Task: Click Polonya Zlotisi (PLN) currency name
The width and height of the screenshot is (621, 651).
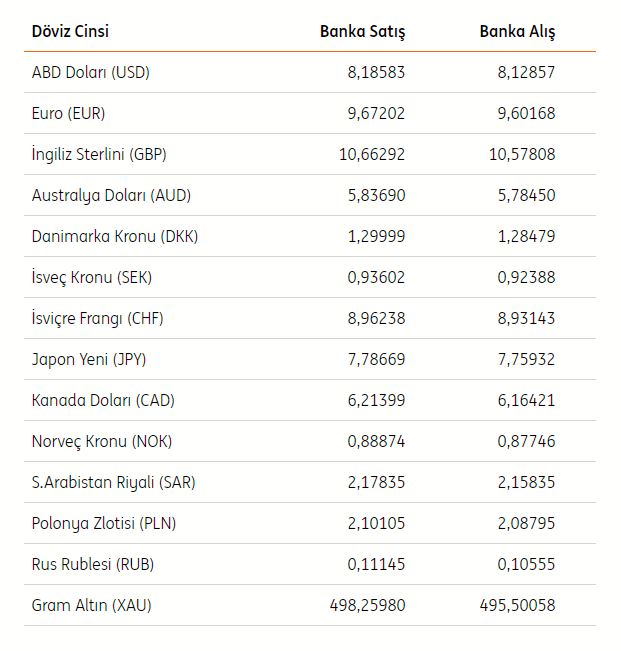Action: point(104,523)
